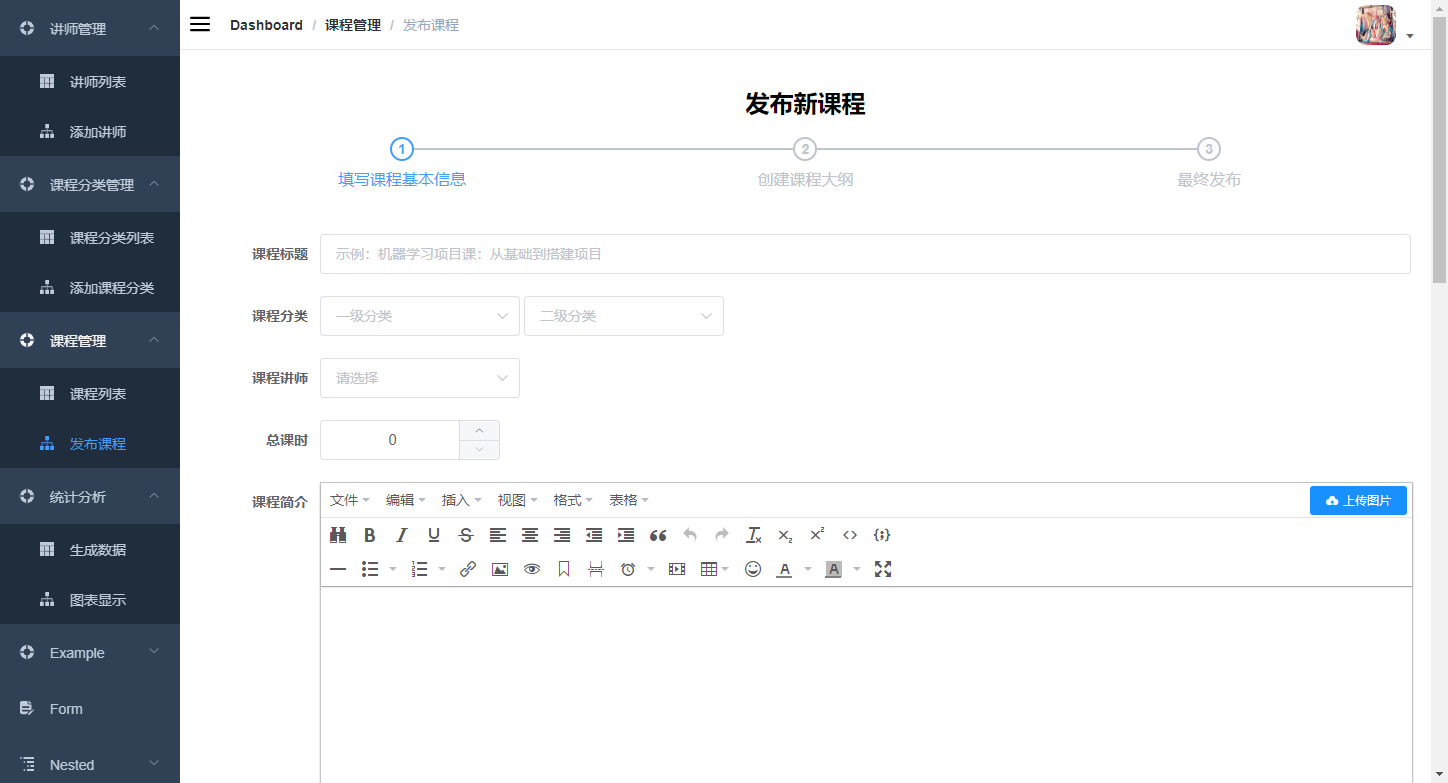The height and width of the screenshot is (783, 1448).
Task: Toggle strikethrough formatting
Action: pos(465,535)
